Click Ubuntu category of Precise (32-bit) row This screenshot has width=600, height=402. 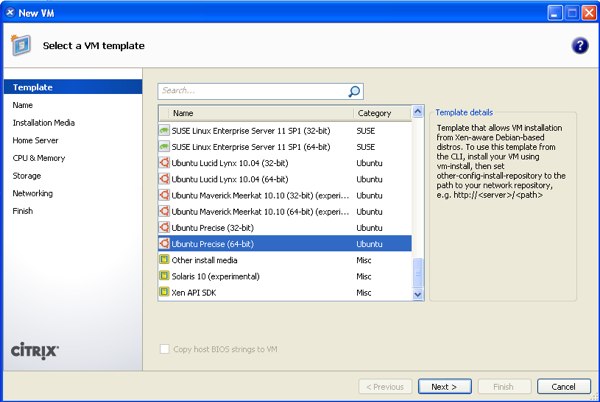(x=369, y=228)
